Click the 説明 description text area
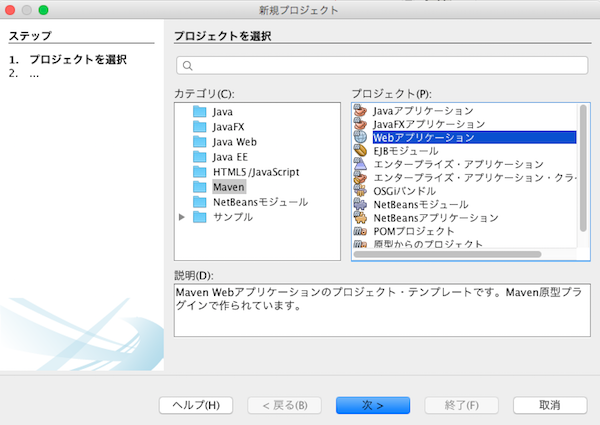Viewport: 600px width, 425px height. [x=382, y=310]
